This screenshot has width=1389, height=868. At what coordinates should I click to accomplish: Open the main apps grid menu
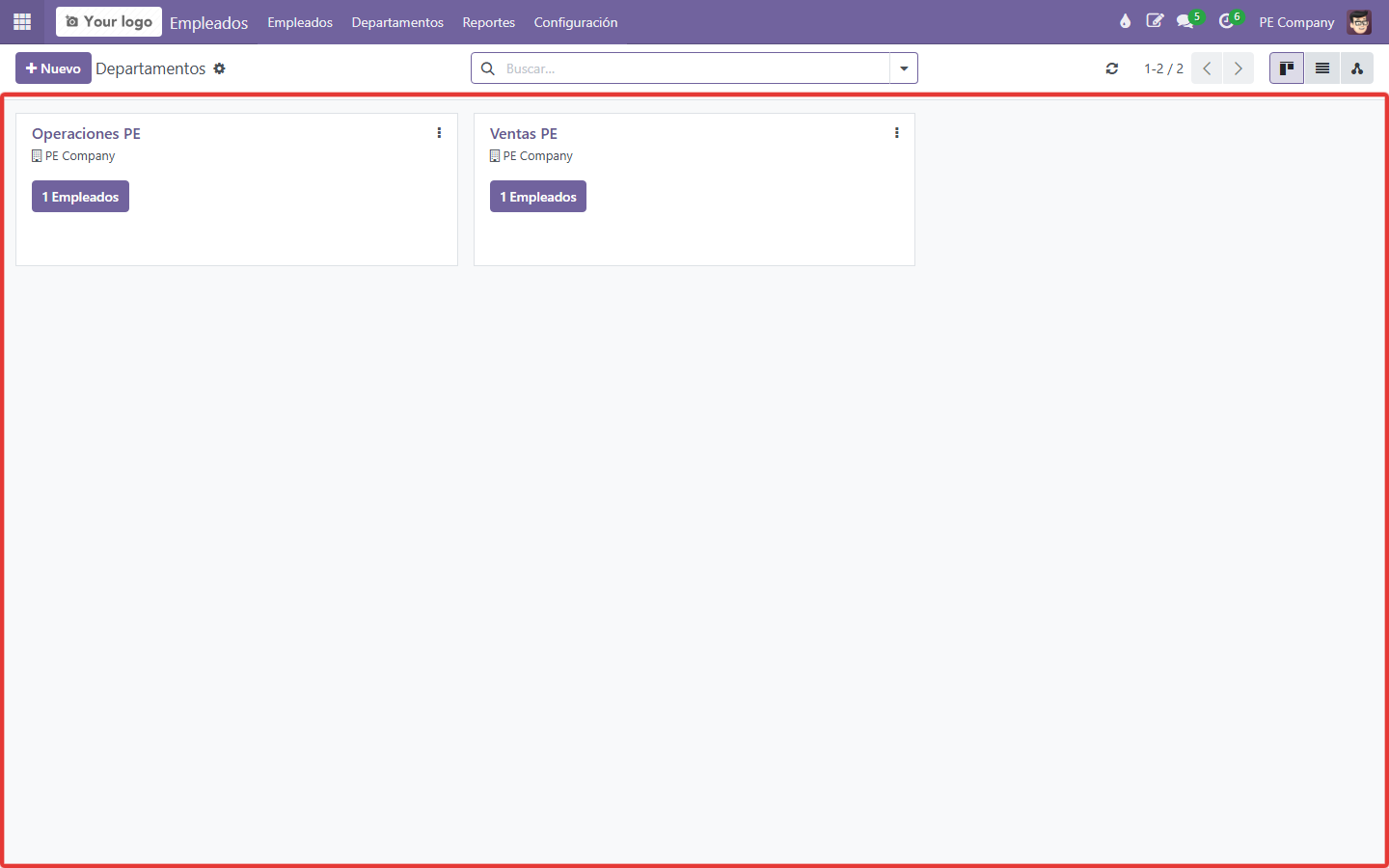click(22, 21)
